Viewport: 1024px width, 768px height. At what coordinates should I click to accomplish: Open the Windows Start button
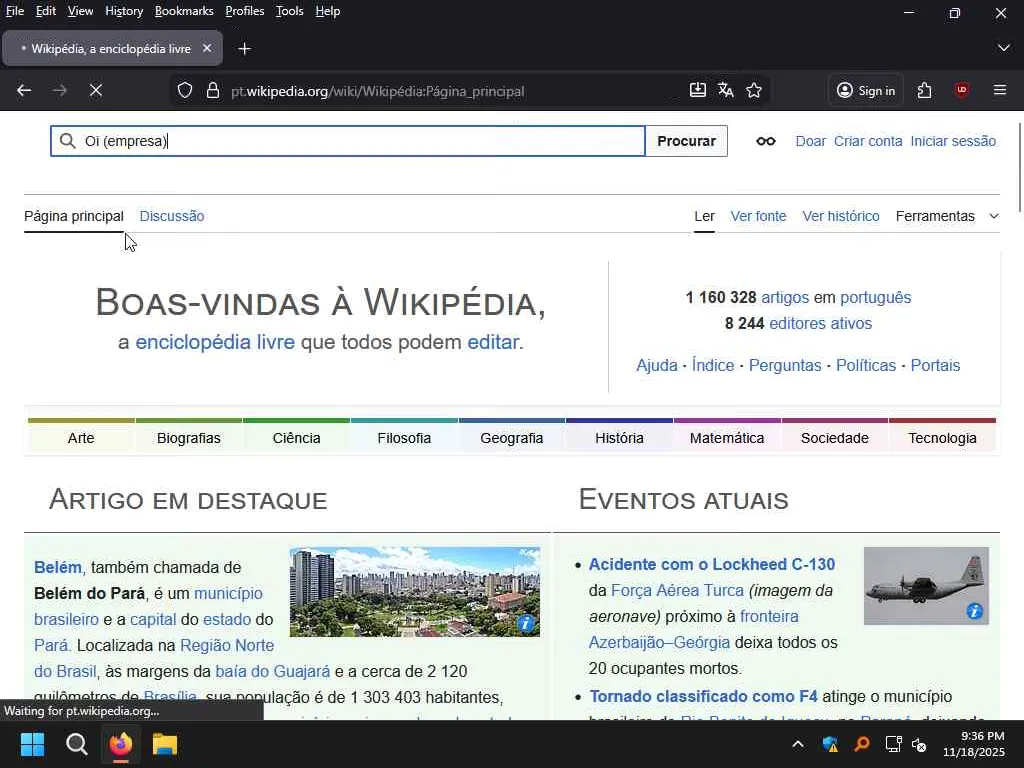pos(32,744)
